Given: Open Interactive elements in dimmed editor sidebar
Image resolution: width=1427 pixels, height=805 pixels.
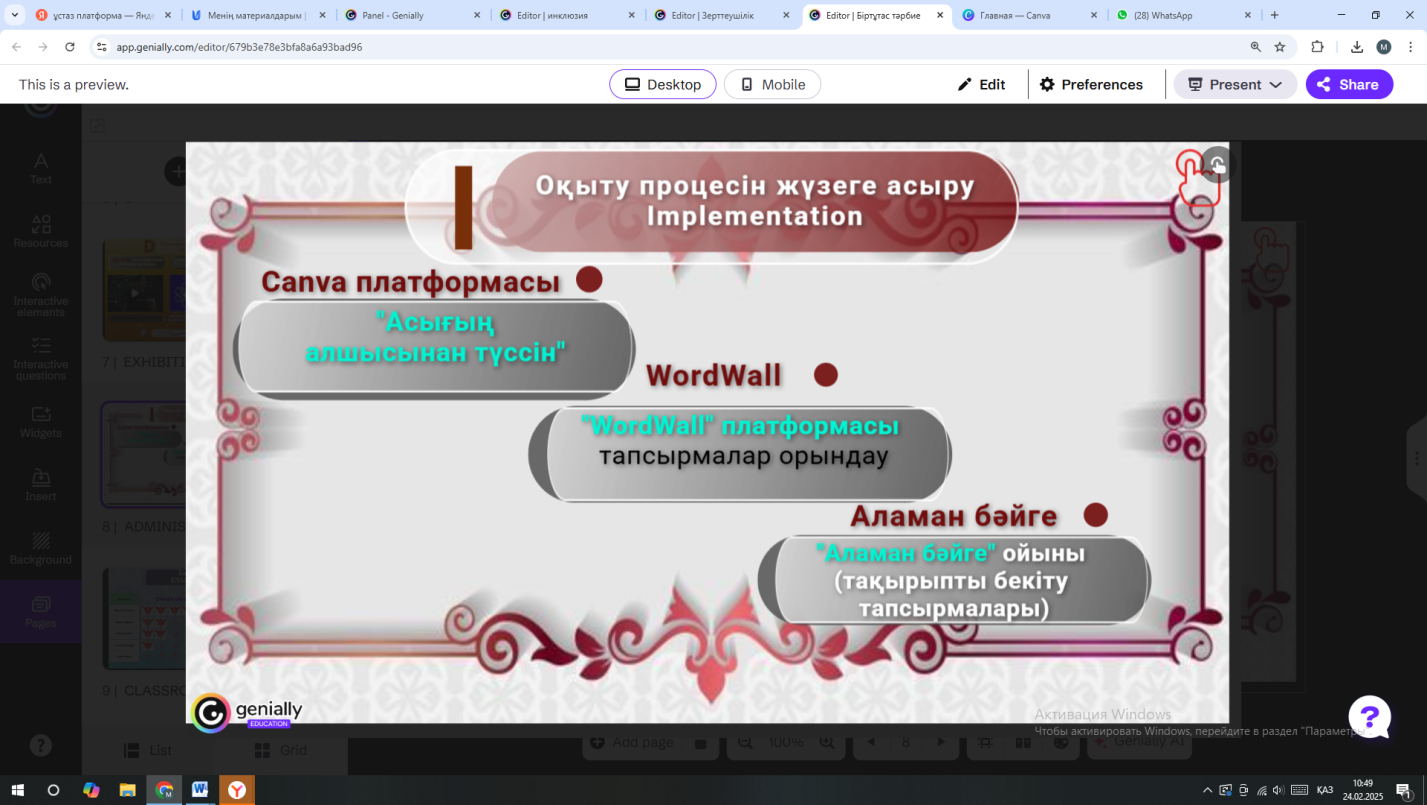Looking at the screenshot, I should click(x=41, y=295).
